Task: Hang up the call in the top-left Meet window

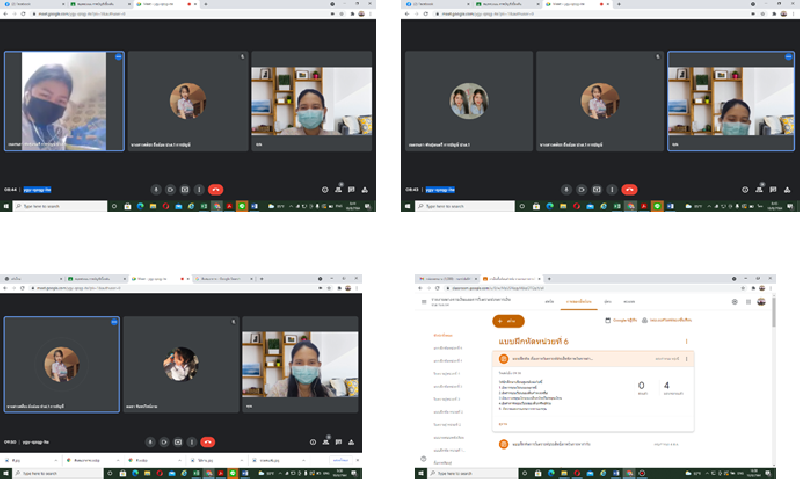Action: point(215,189)
